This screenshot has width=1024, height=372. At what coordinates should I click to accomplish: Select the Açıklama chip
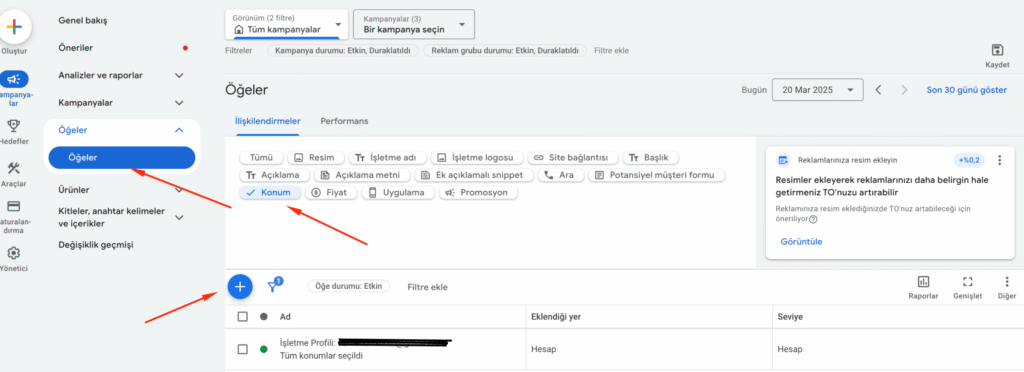[x=274, y=175]
